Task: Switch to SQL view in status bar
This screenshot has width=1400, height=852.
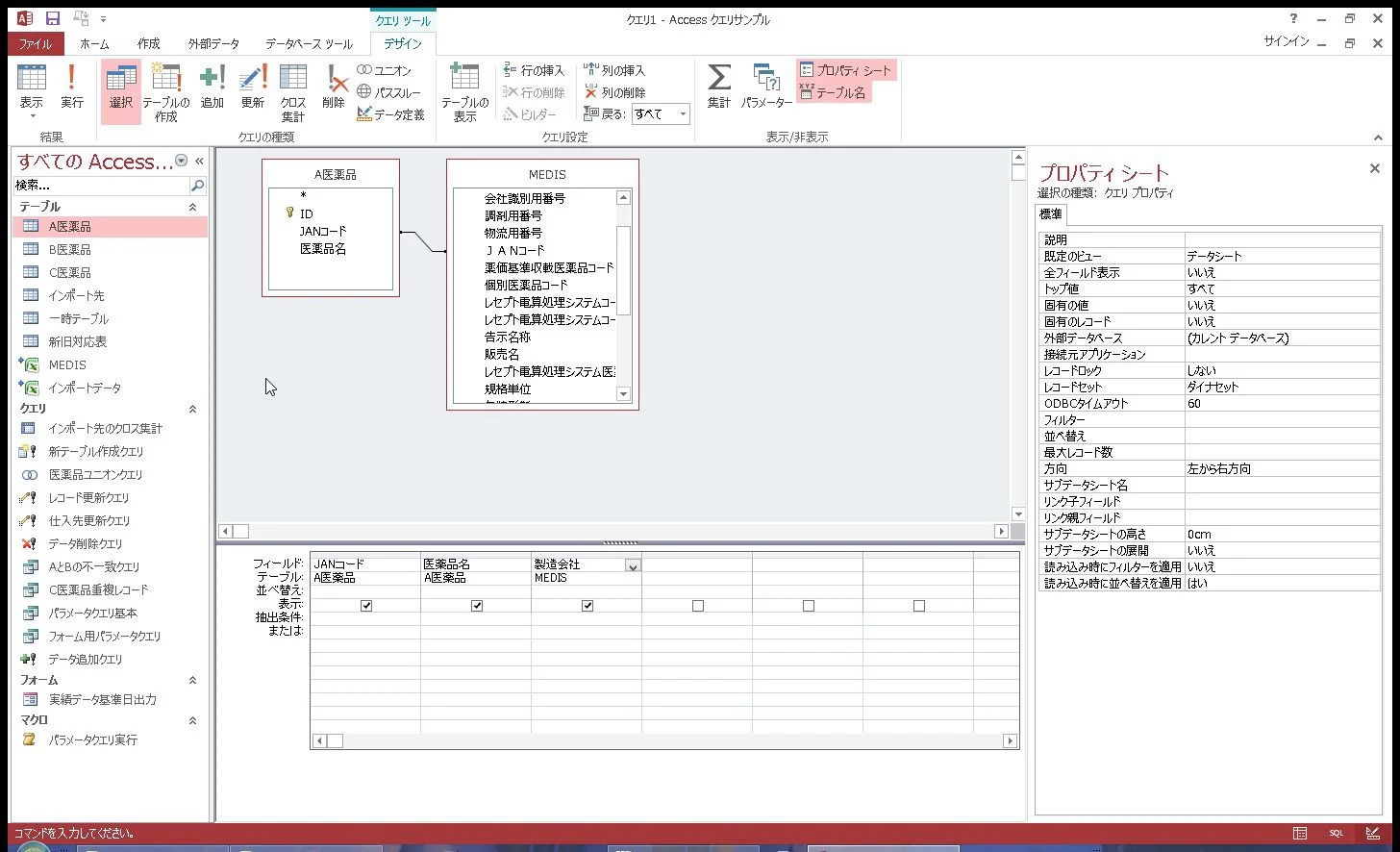Action: click(x=1337, y=834)
